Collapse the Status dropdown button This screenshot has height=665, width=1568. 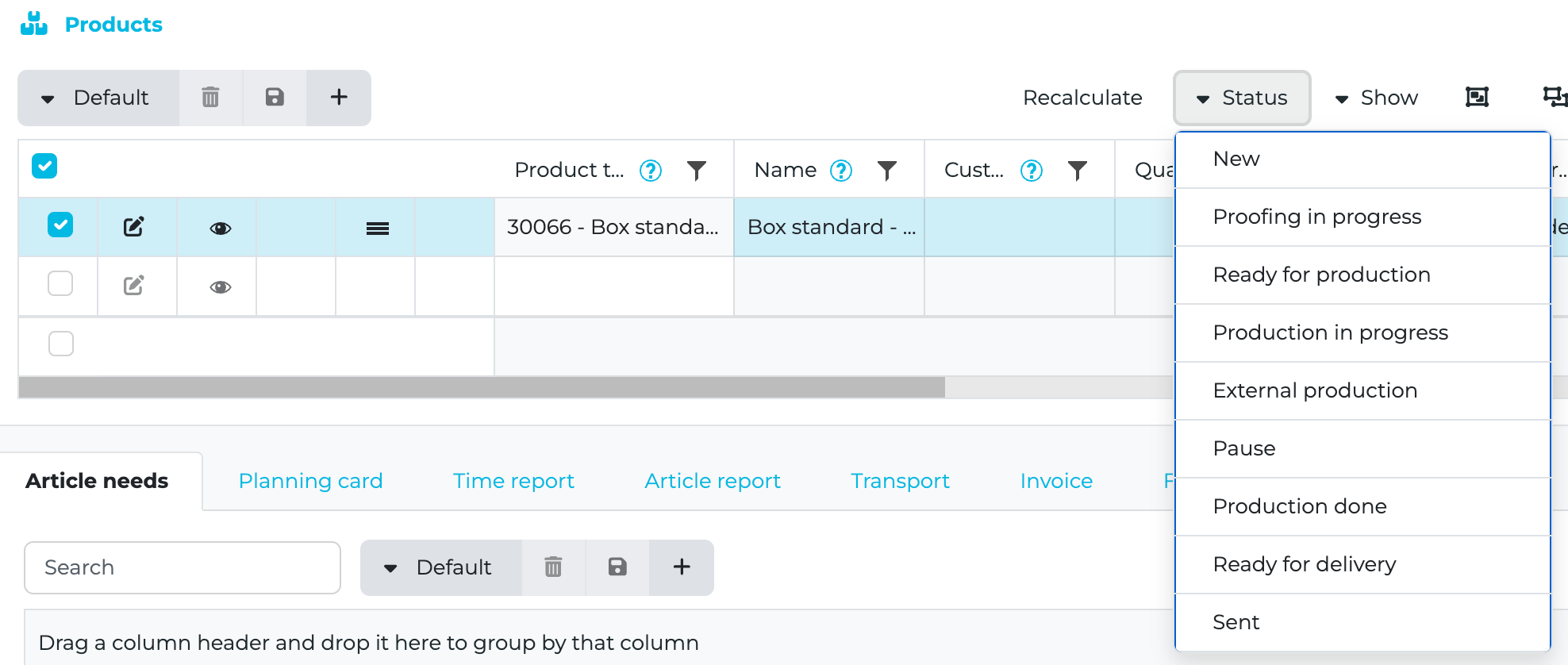click(x=1241, y=98)
